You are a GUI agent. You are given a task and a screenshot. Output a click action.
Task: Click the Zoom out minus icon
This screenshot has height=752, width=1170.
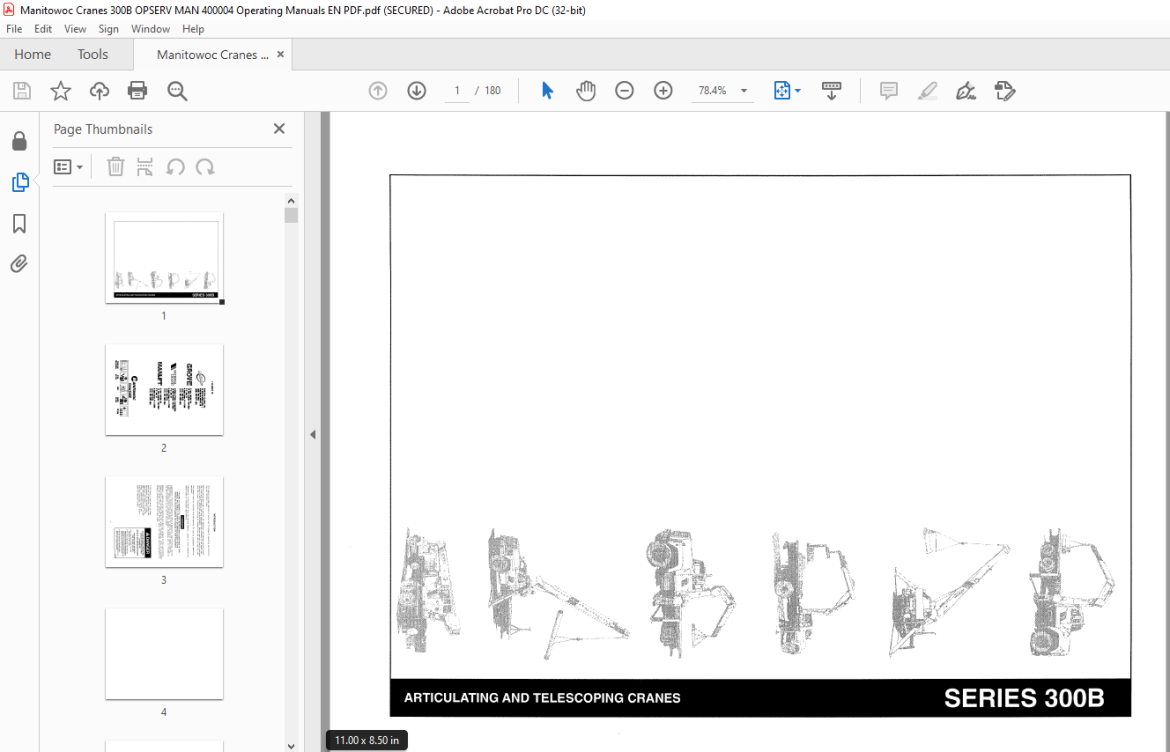[x=625, y=91]
